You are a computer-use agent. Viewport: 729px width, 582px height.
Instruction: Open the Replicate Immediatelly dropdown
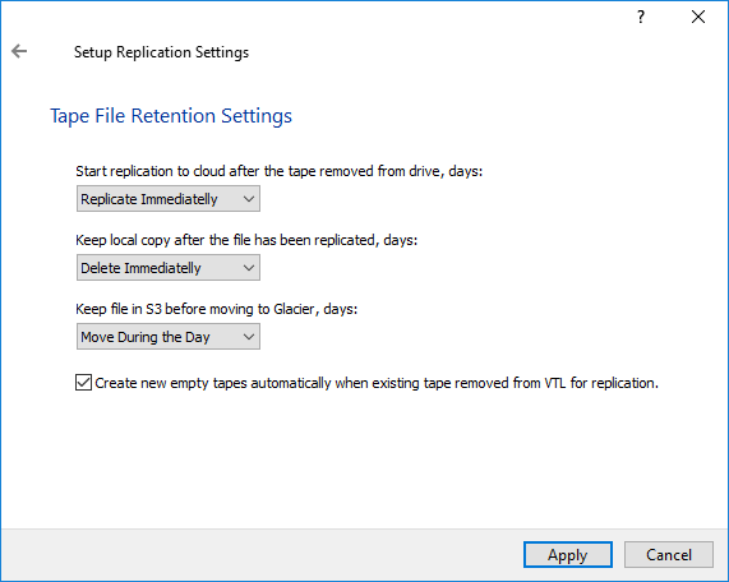point(168,199)
